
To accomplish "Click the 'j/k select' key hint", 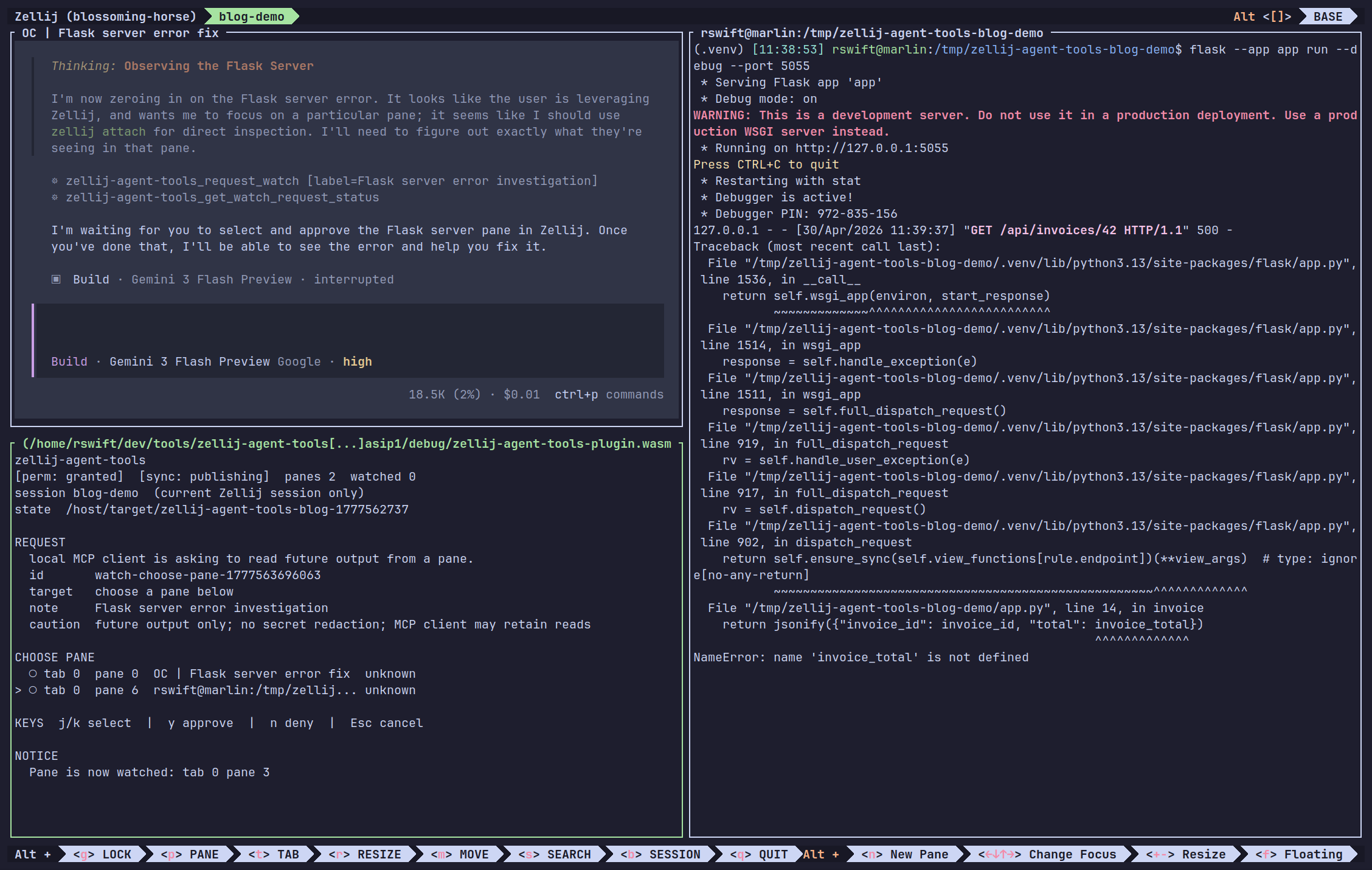I will (95, 723).
